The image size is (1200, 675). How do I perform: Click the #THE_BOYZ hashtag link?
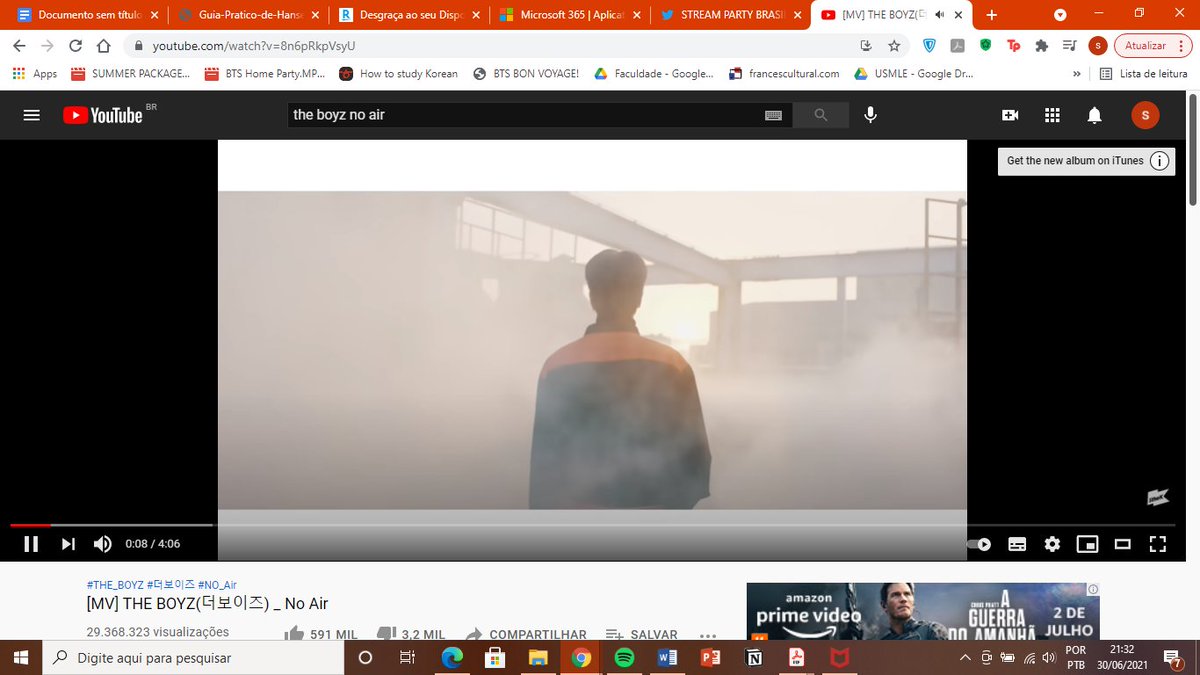(x=115, y=585)
